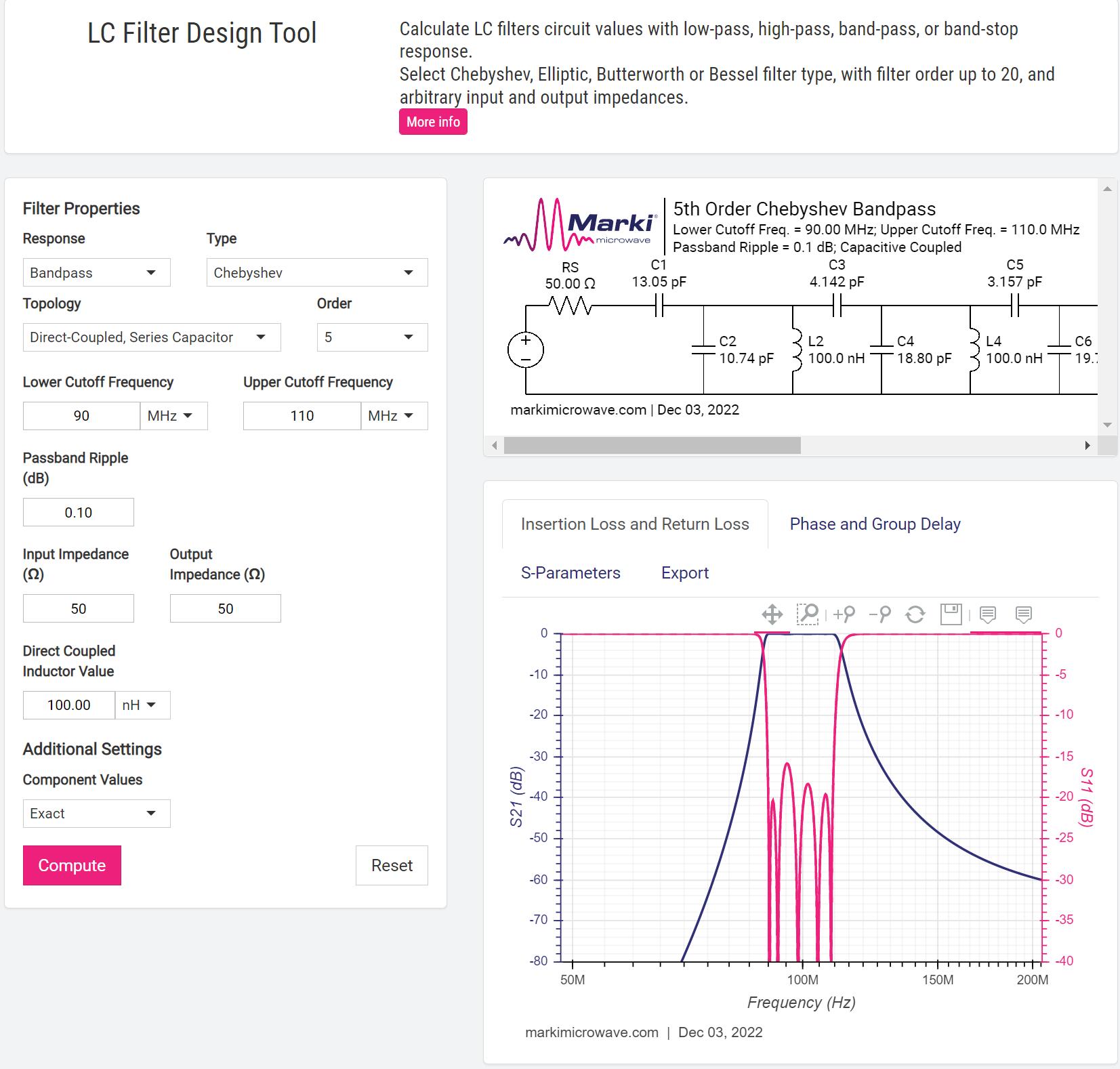Open the Topology dropdown for Direct-Coupled, Series Capacitor

(x=151, y=337)
